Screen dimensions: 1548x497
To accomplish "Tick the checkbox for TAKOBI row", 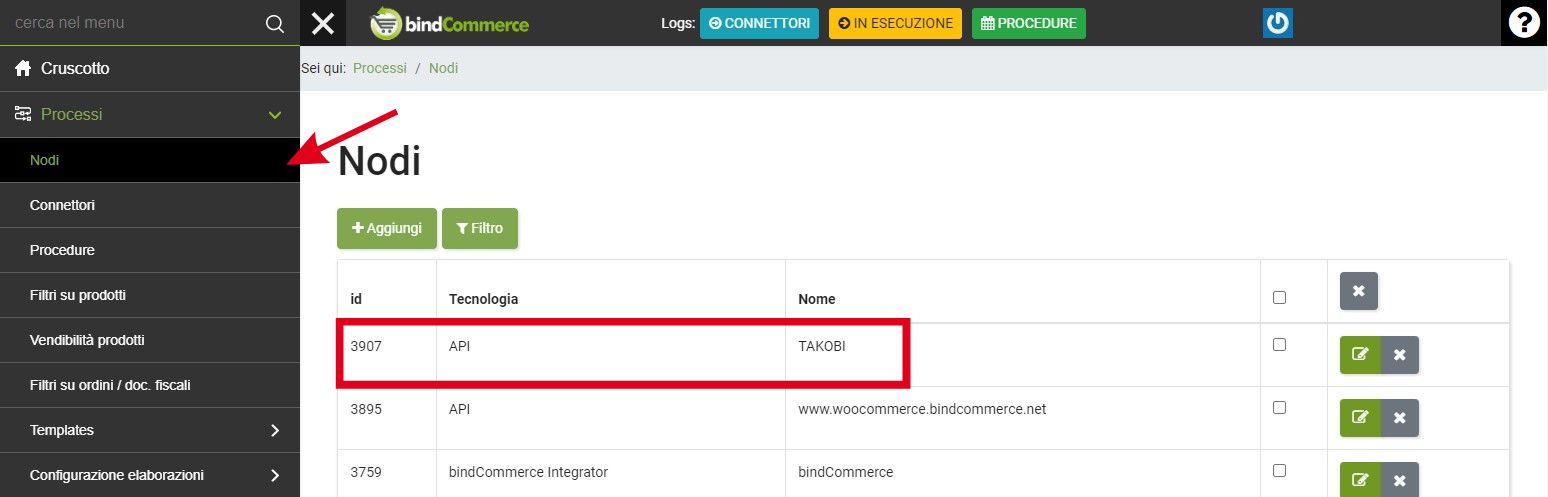I will pos(1279,345).
